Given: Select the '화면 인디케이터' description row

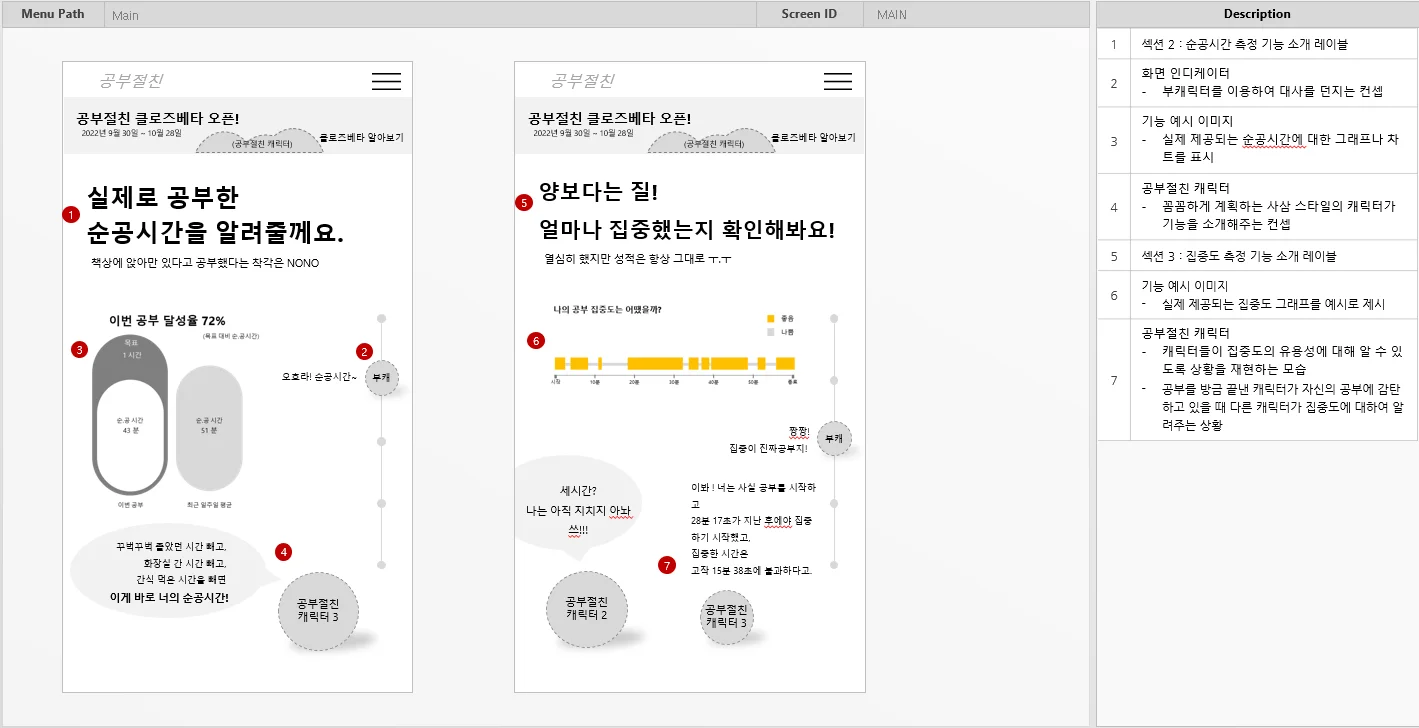Looking at the screenshot, I should click(1257, 82).
